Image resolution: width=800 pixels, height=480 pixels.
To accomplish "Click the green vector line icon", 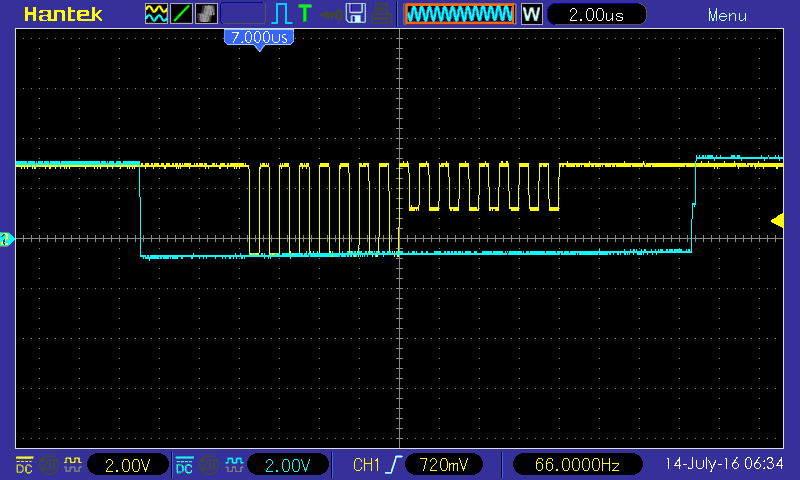I will coord(181,14).
